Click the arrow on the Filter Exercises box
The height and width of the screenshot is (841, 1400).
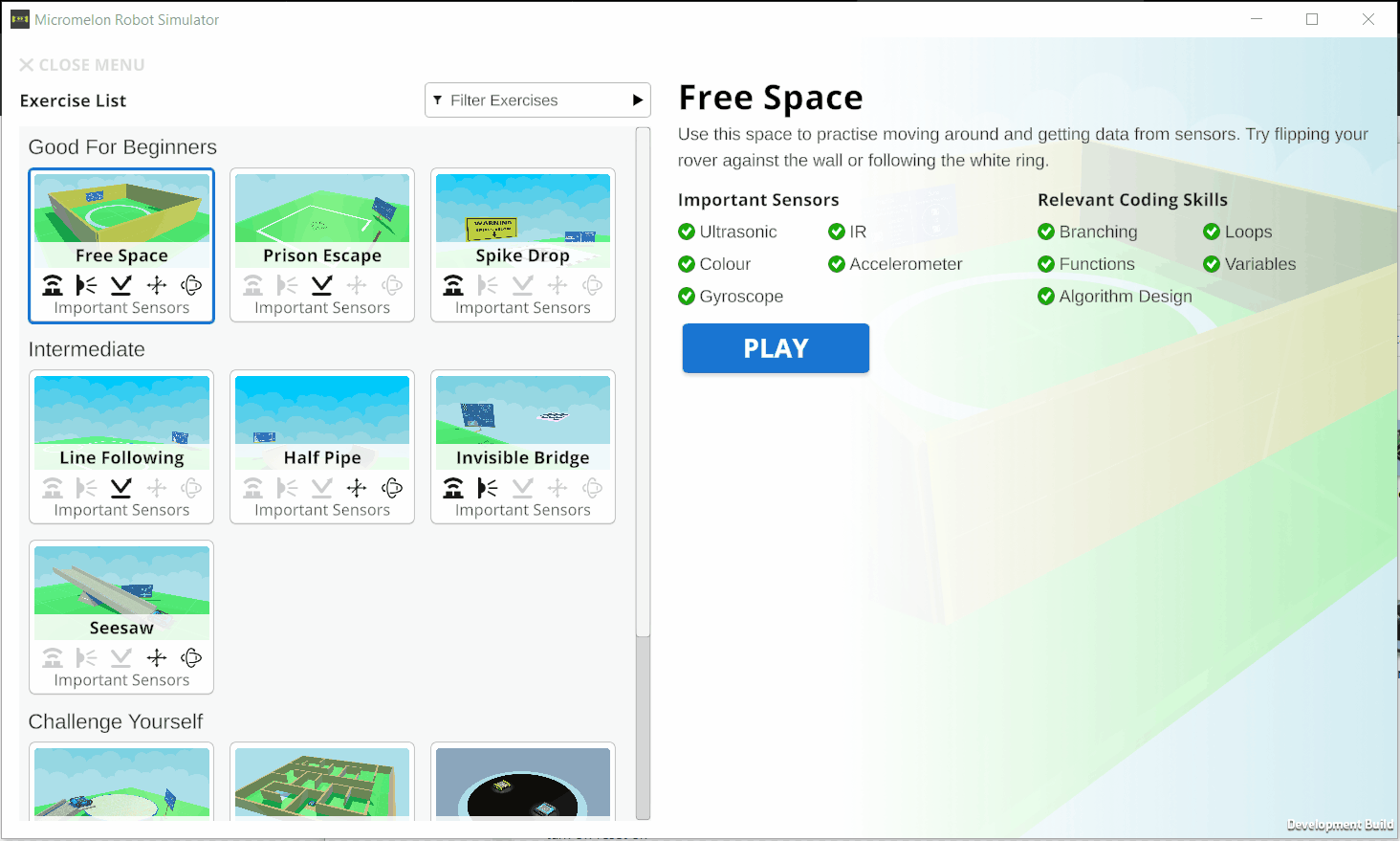(x=638, y=100)
